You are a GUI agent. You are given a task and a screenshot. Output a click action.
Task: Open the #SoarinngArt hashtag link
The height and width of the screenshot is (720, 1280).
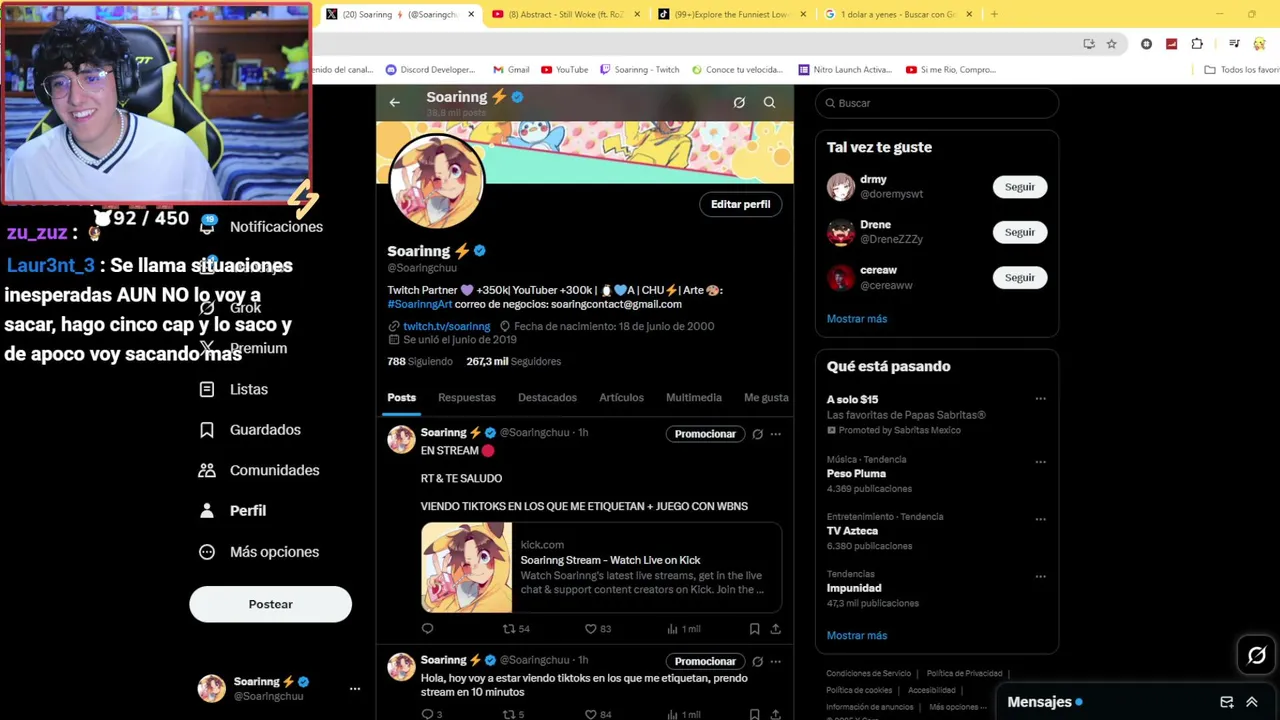(x=420, y=304)
